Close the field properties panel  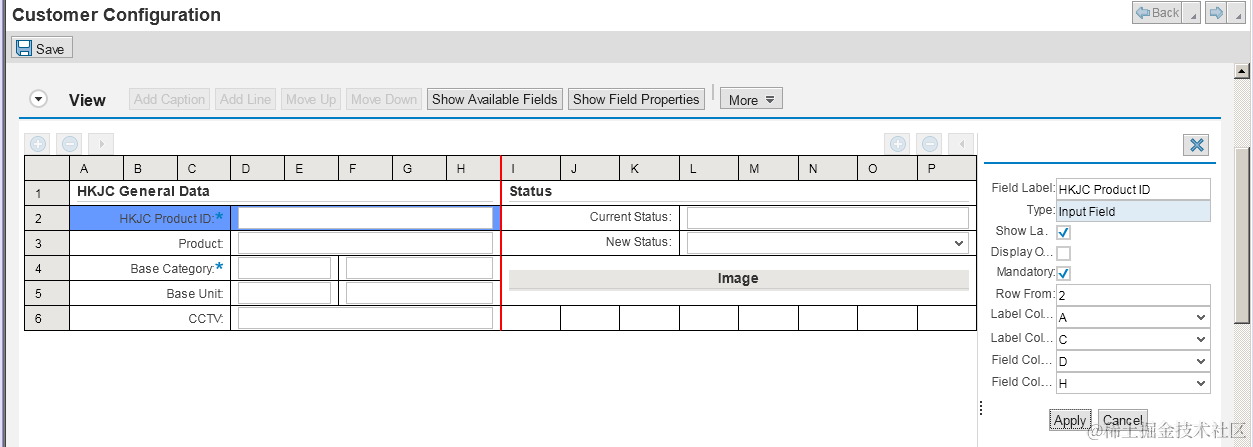[1196, 145]
